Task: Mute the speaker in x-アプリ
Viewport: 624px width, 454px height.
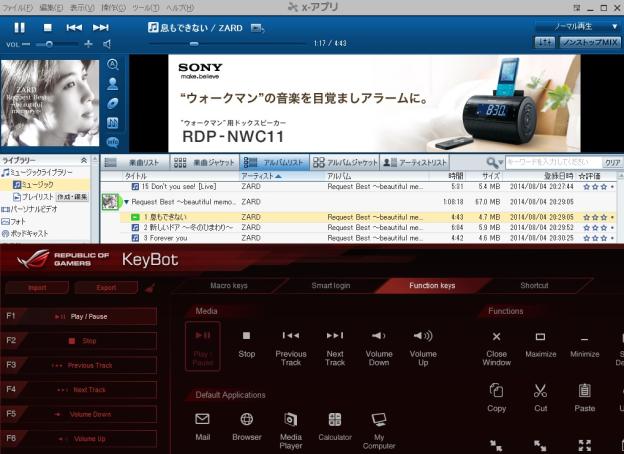Action: [107, 44]
